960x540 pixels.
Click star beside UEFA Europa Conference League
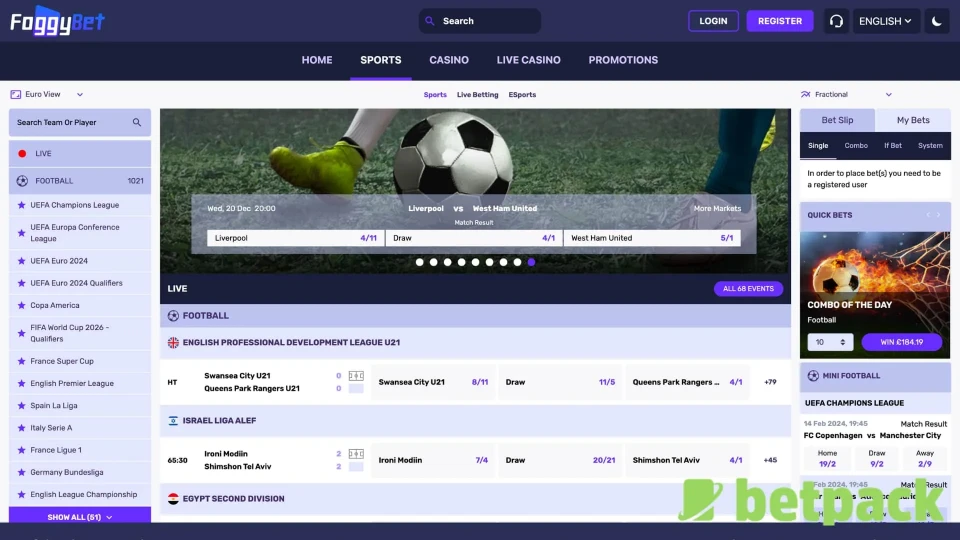[x=21, y=233]
